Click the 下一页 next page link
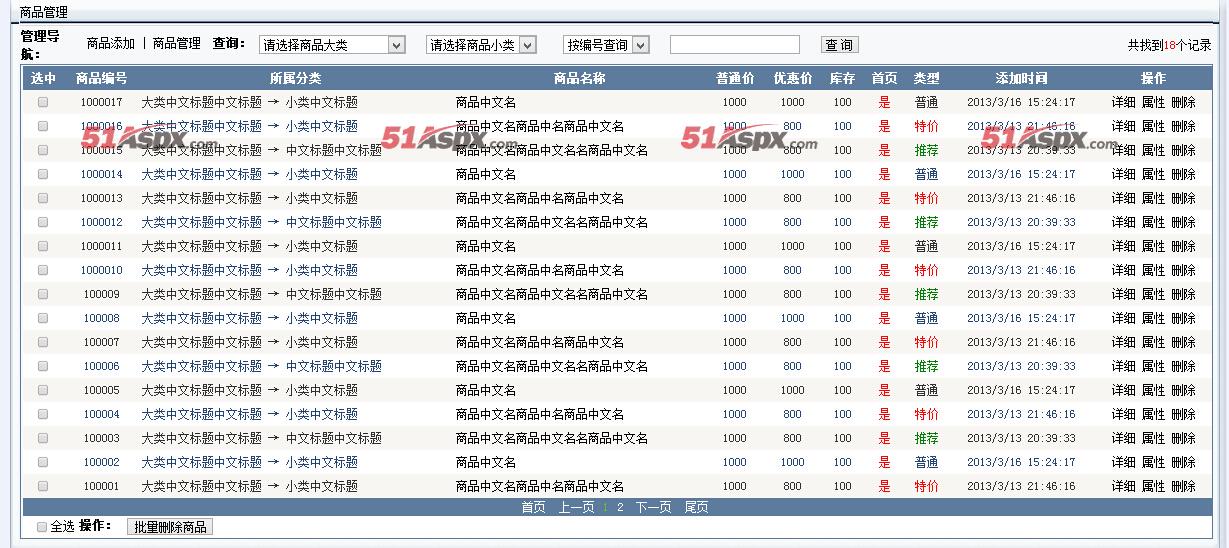 (x=653, y=508)
